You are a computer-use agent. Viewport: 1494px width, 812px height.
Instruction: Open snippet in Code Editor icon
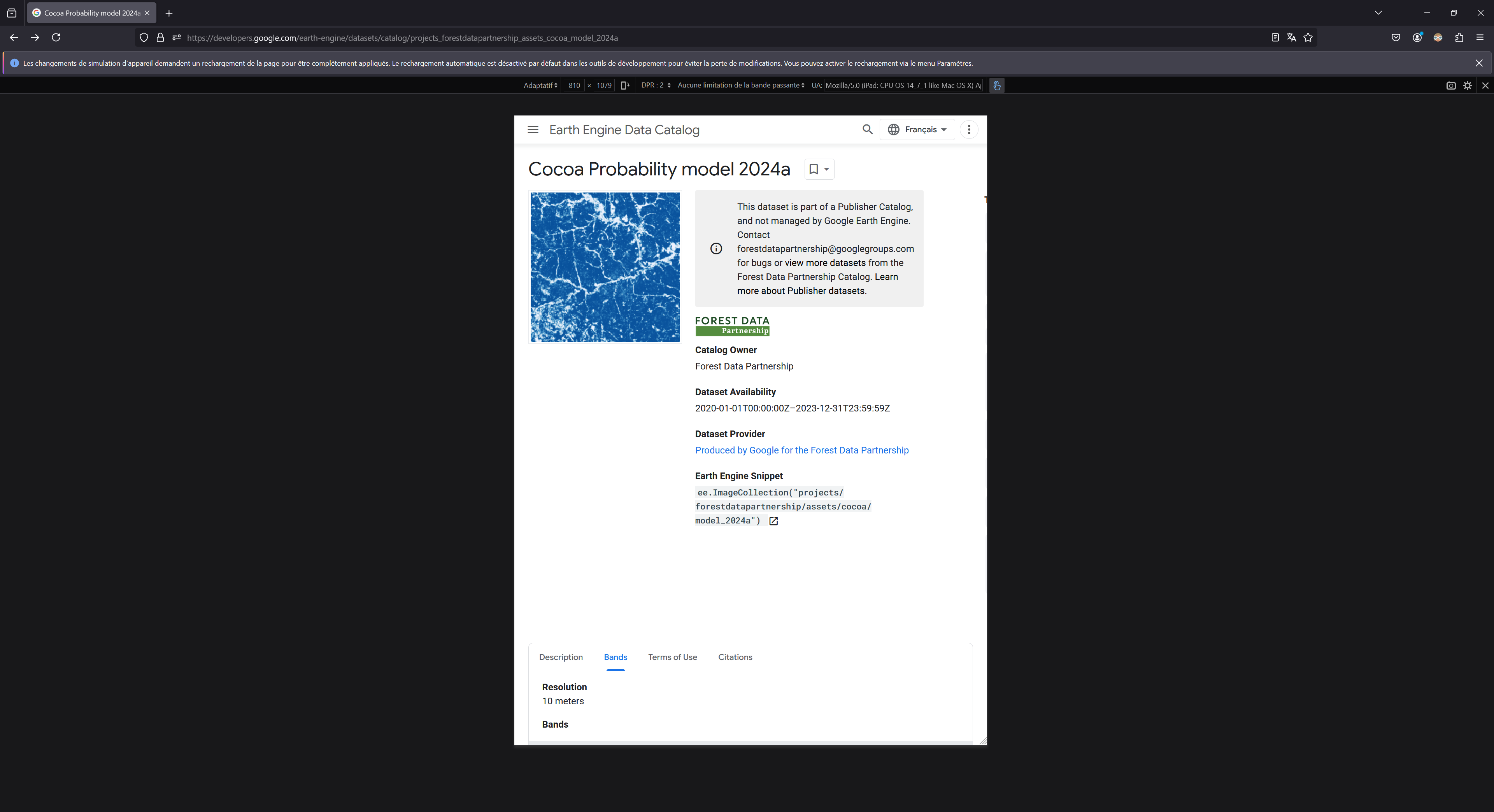773,521
